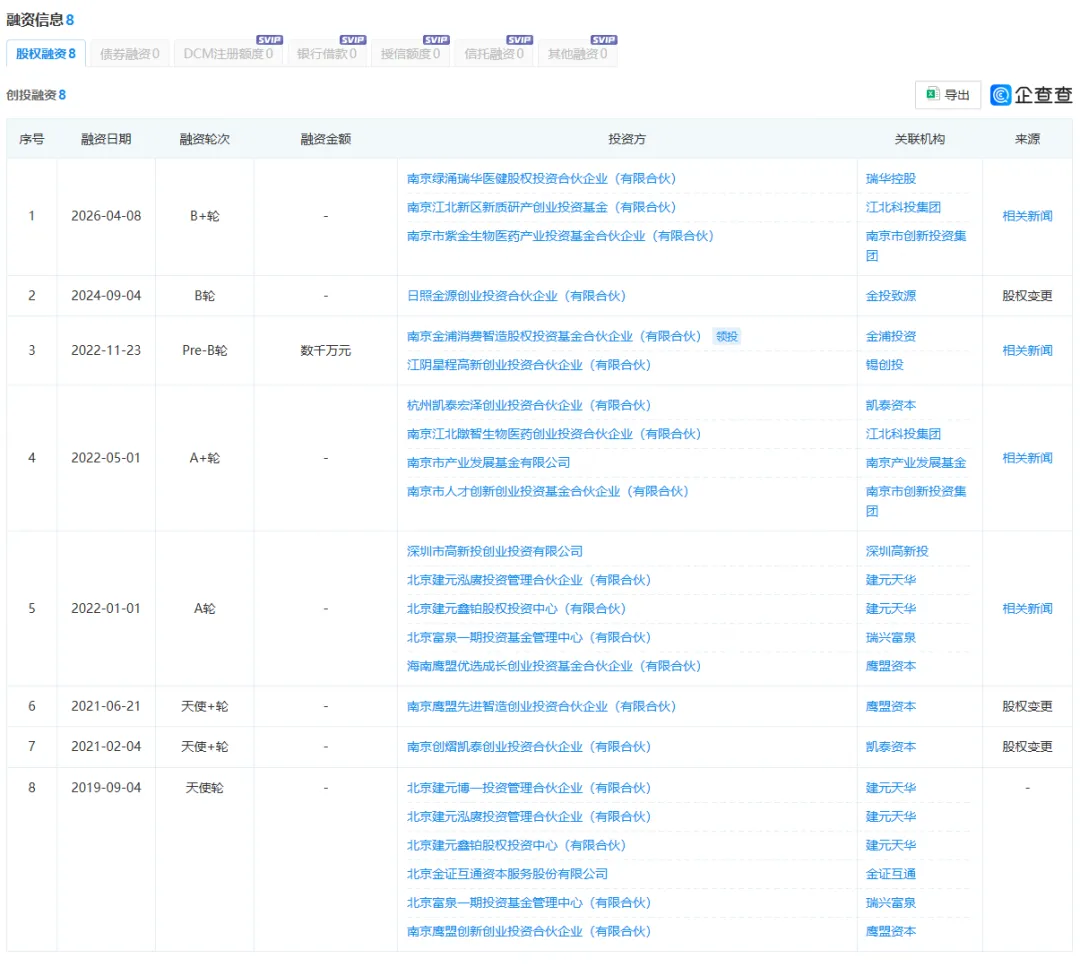Click the 融资金额 column header
The image size is (1080, 967).
[326, 139]
